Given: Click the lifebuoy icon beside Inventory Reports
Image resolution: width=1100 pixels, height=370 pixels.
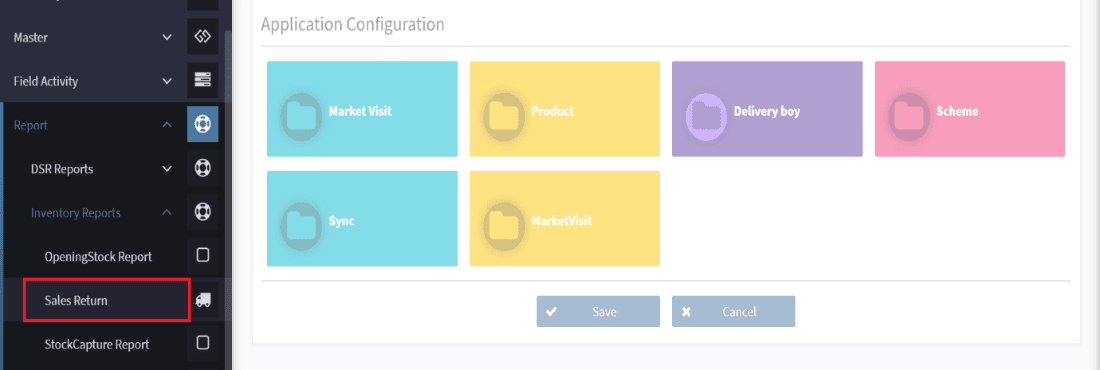Looking at the screenshot, I should [x=203, y=212].
